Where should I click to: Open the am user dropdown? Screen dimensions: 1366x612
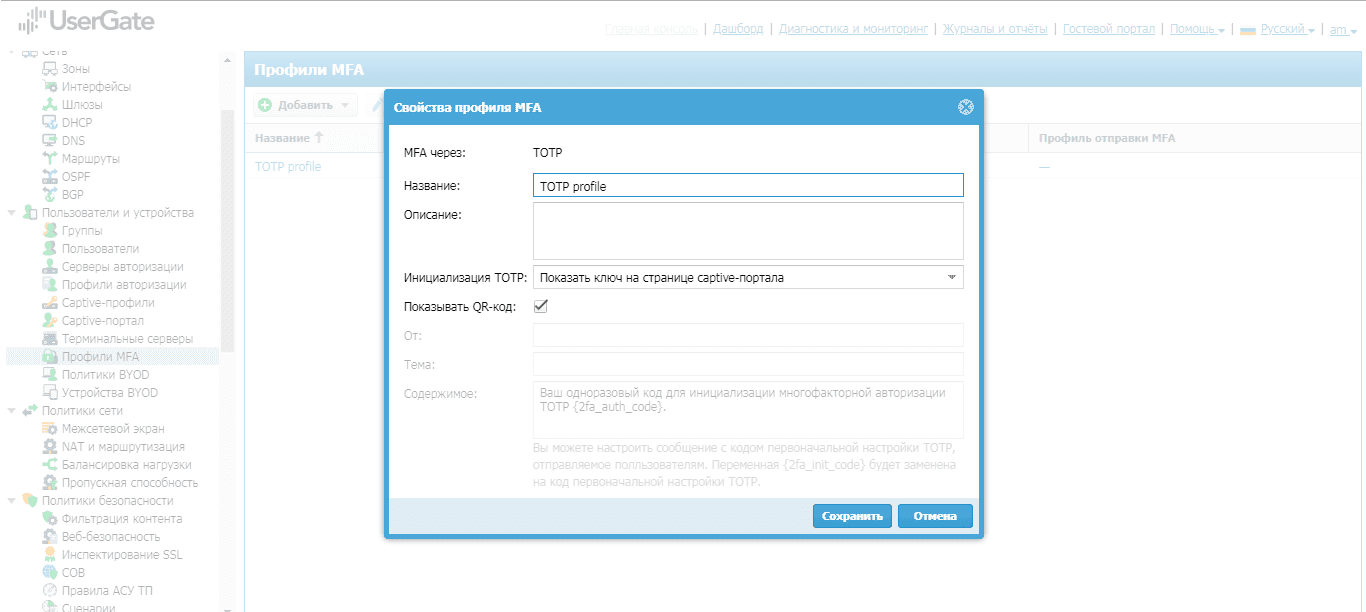pyautogui.click(x=1343, y=29)
